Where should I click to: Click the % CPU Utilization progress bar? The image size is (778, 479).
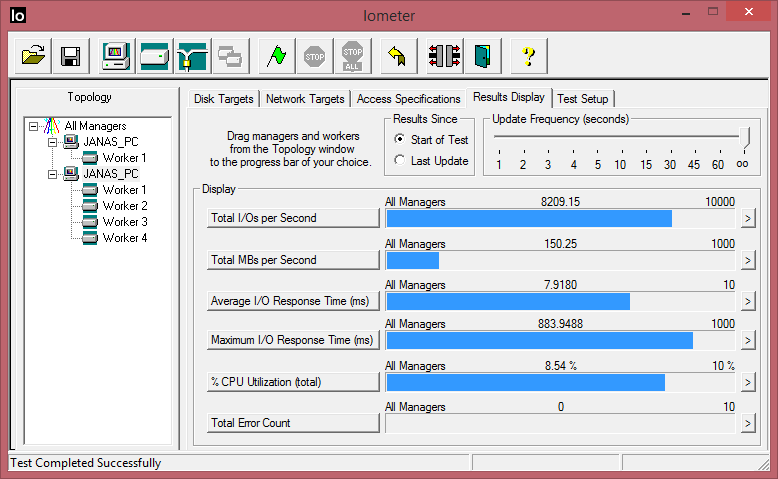[560, 383]
